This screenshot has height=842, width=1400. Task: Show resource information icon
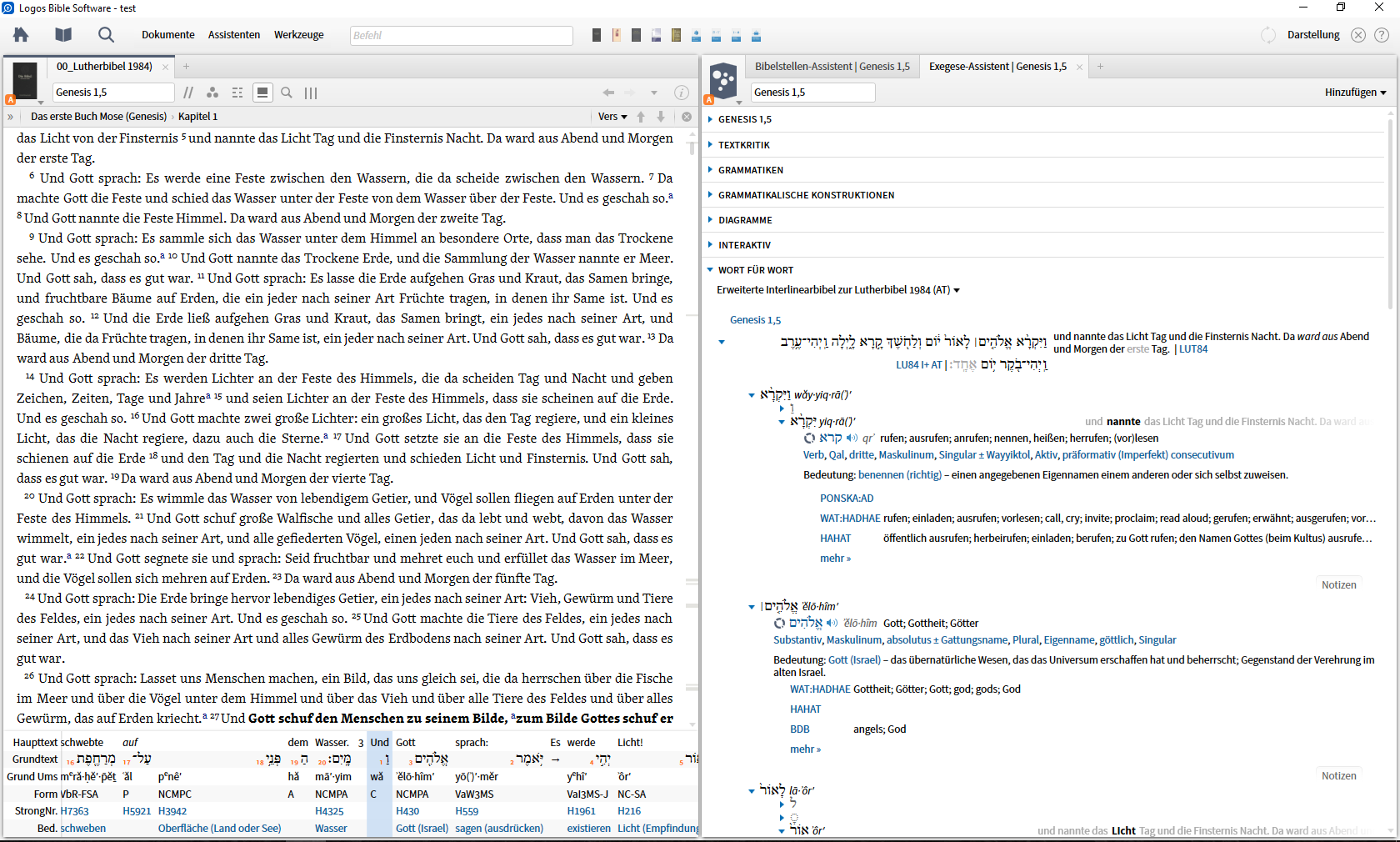681,93
